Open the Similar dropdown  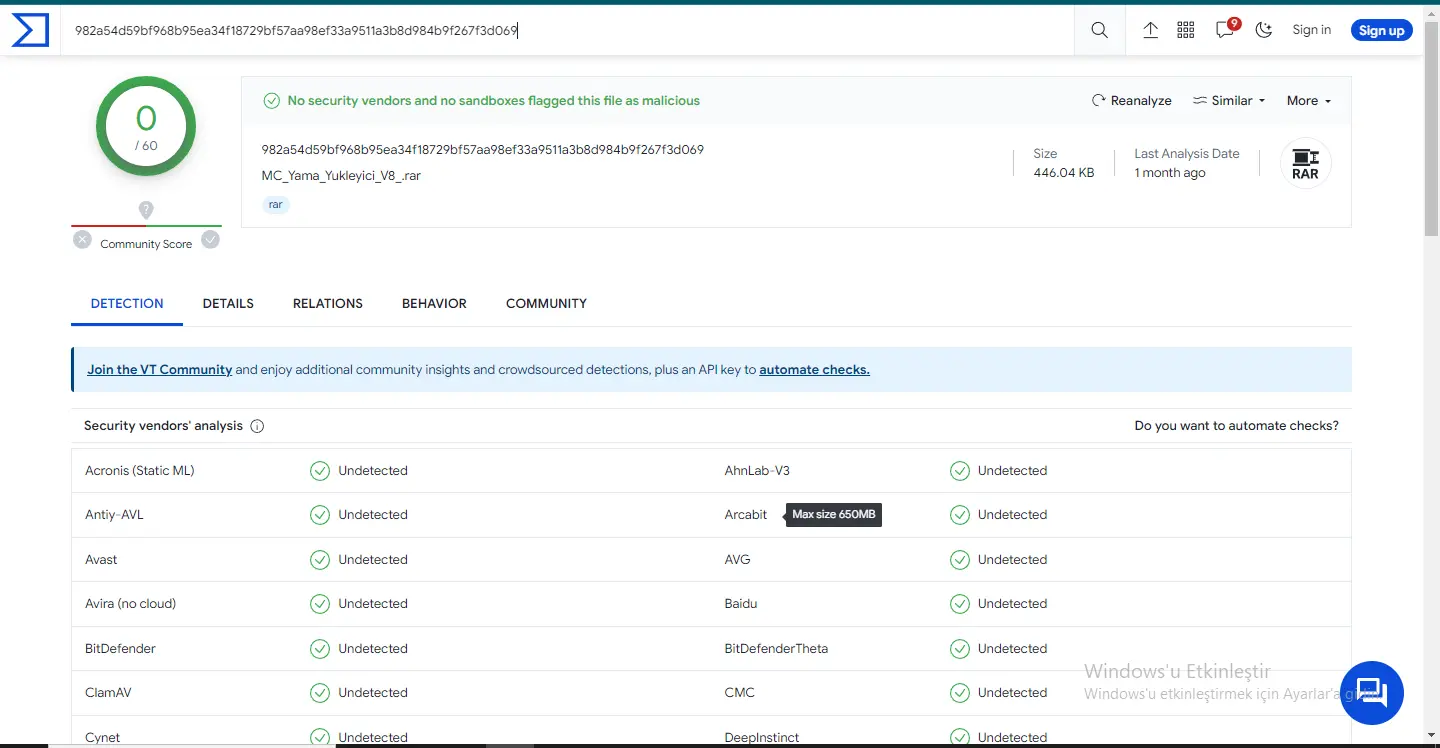(1229, 101)
